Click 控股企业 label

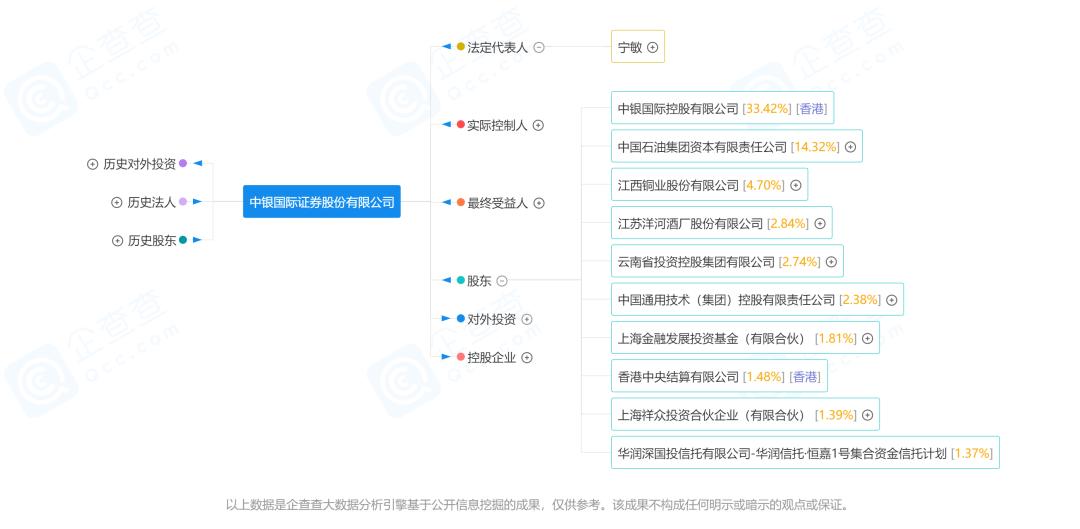(x=492, y=357)
